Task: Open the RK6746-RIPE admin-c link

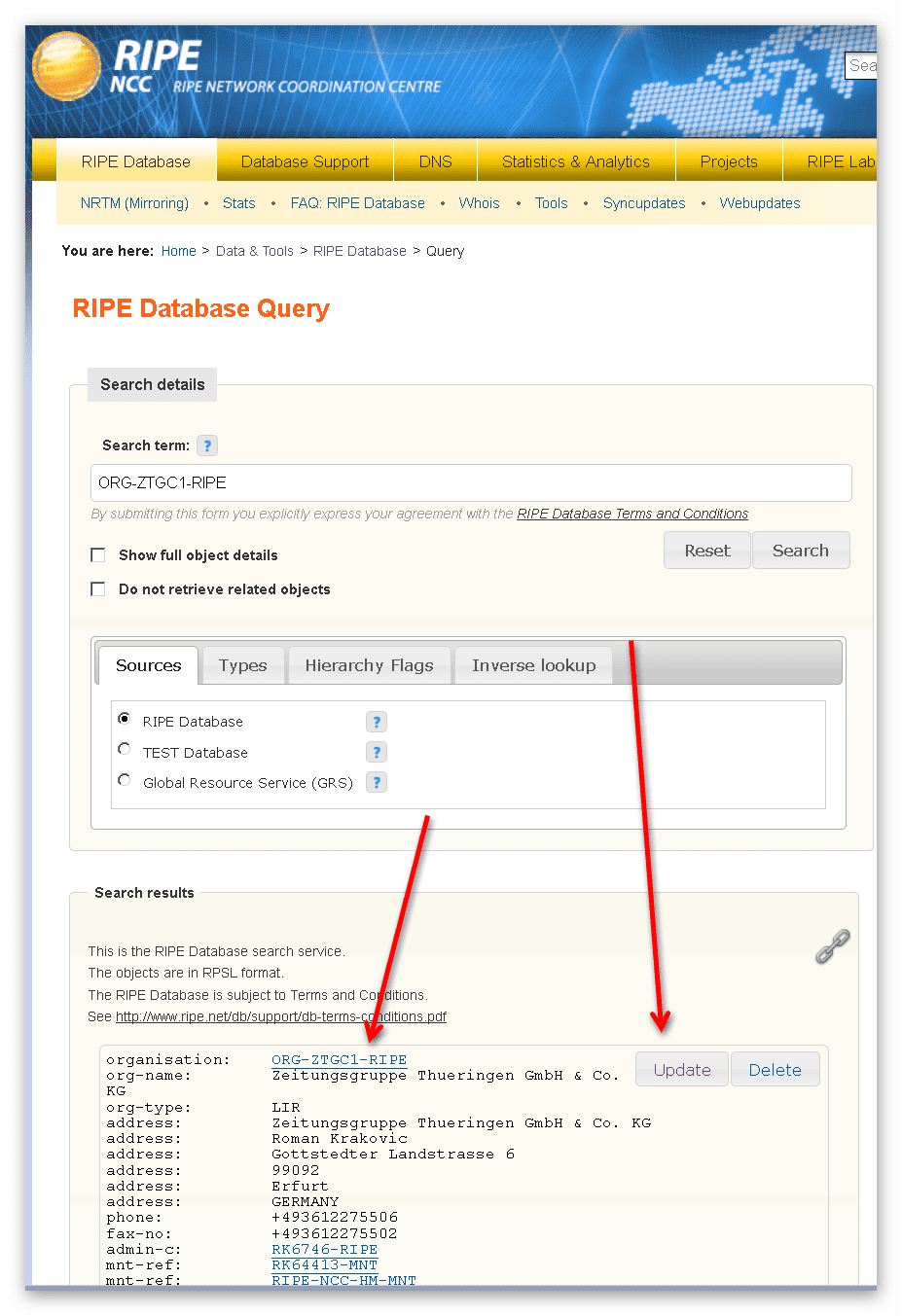Action: tap(325, 1250)
